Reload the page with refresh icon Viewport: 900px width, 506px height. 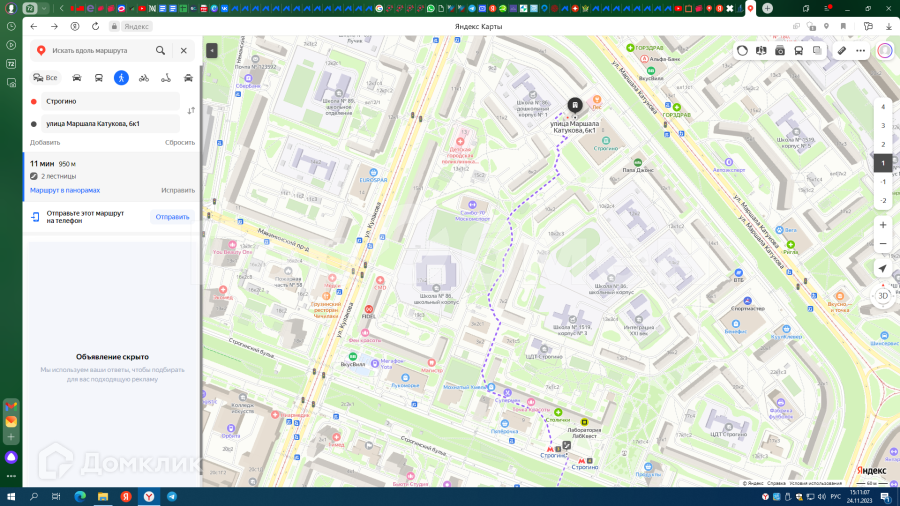point(95,26)
